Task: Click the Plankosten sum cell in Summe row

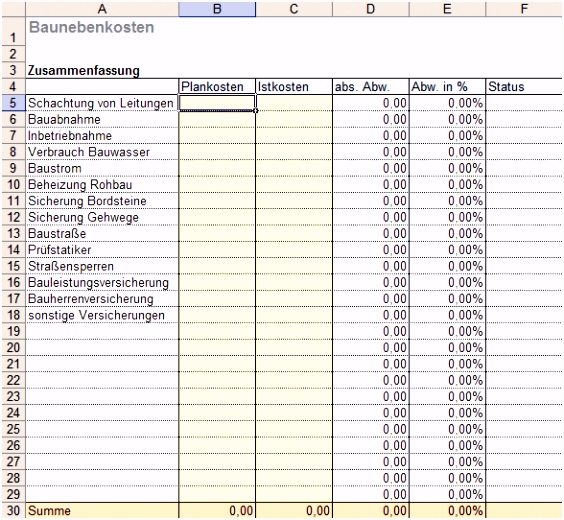Action: coord(217,511)
